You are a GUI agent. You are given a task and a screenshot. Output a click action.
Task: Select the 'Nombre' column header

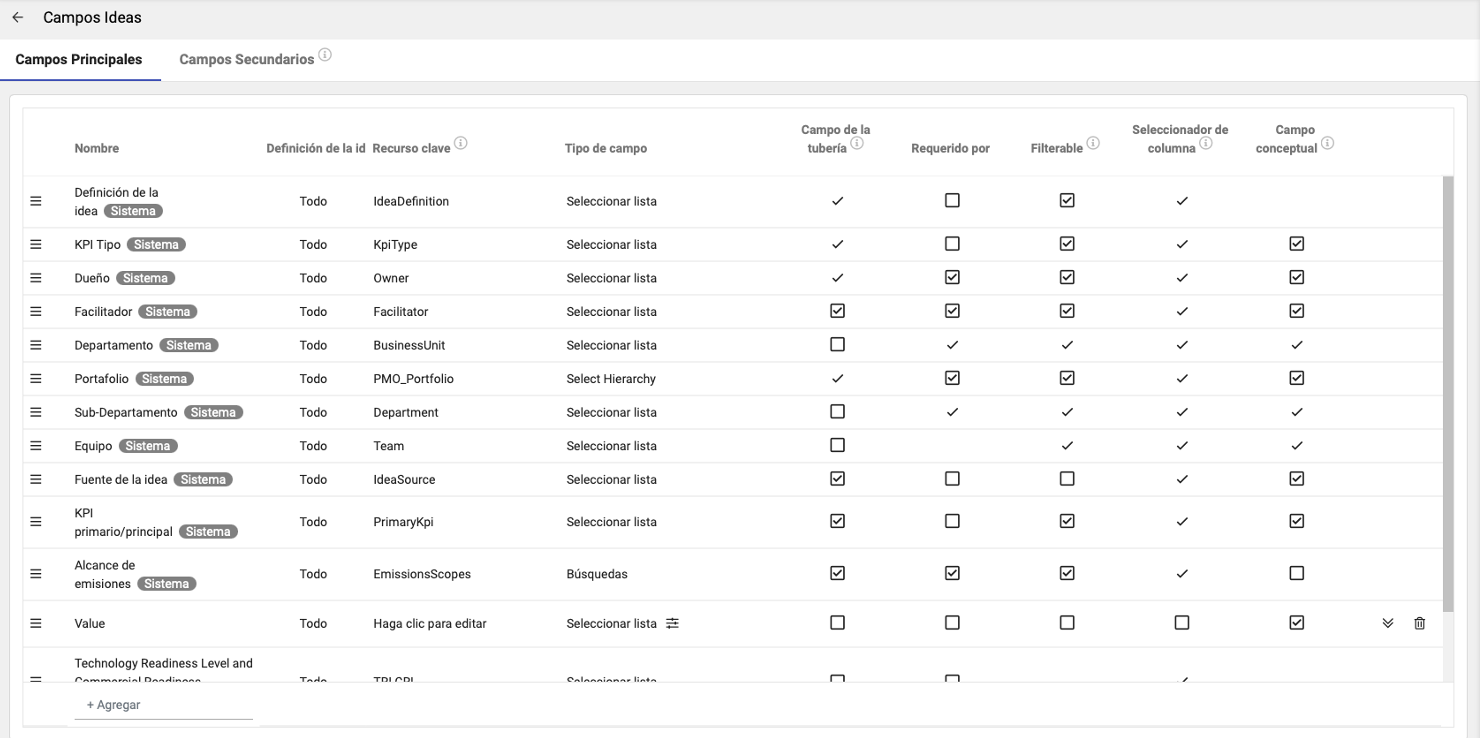[97, 148]
